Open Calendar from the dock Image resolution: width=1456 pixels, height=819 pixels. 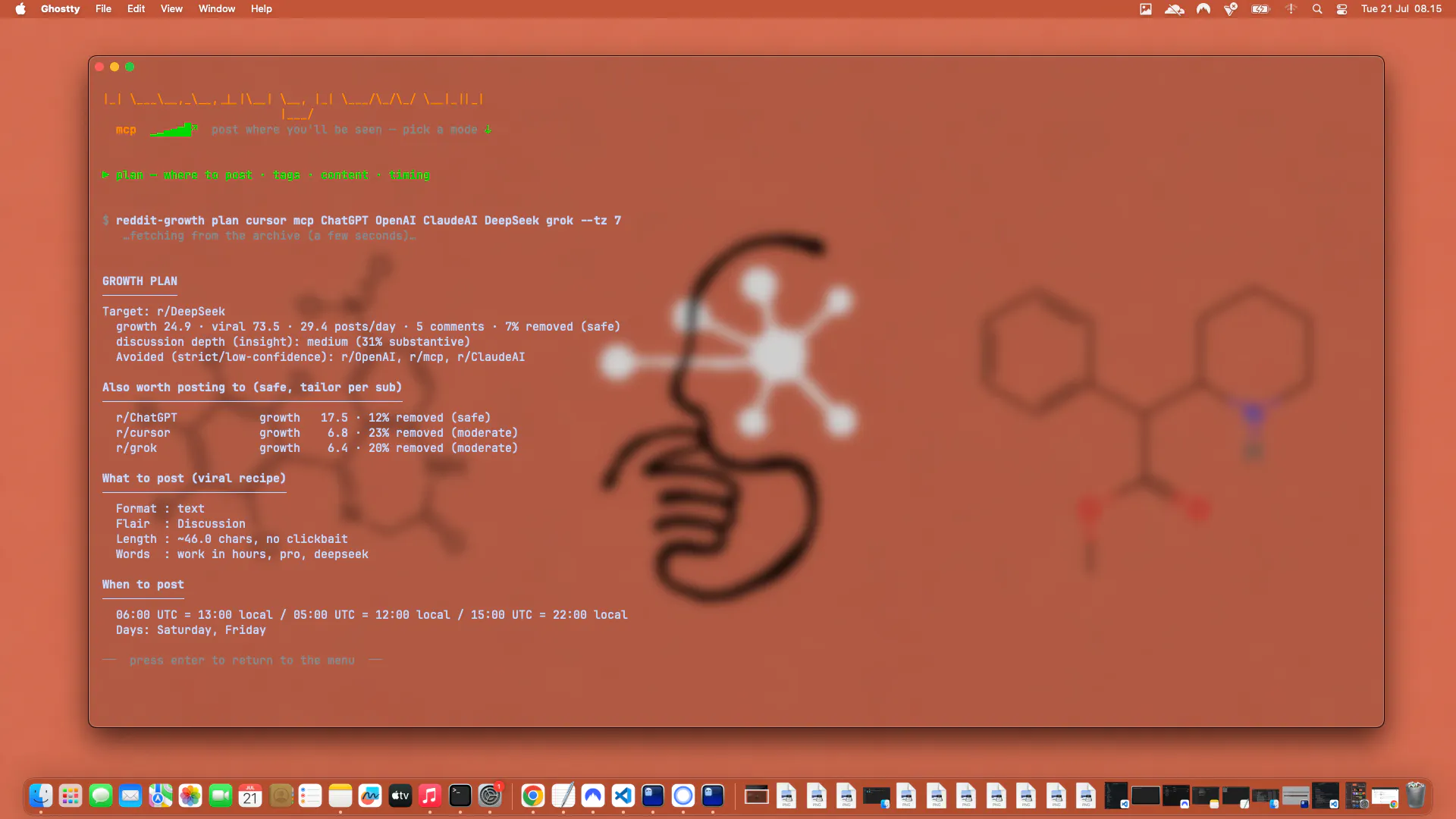pos(250,795)
